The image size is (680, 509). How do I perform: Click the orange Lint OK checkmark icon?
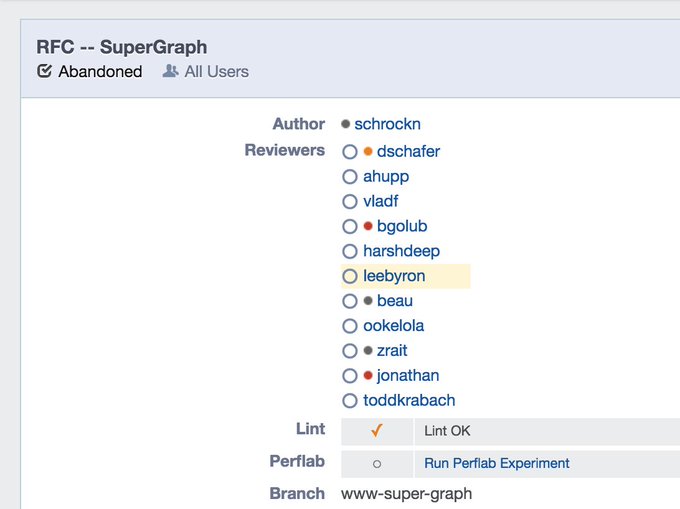pyautogui.click(x=376, y=431)
